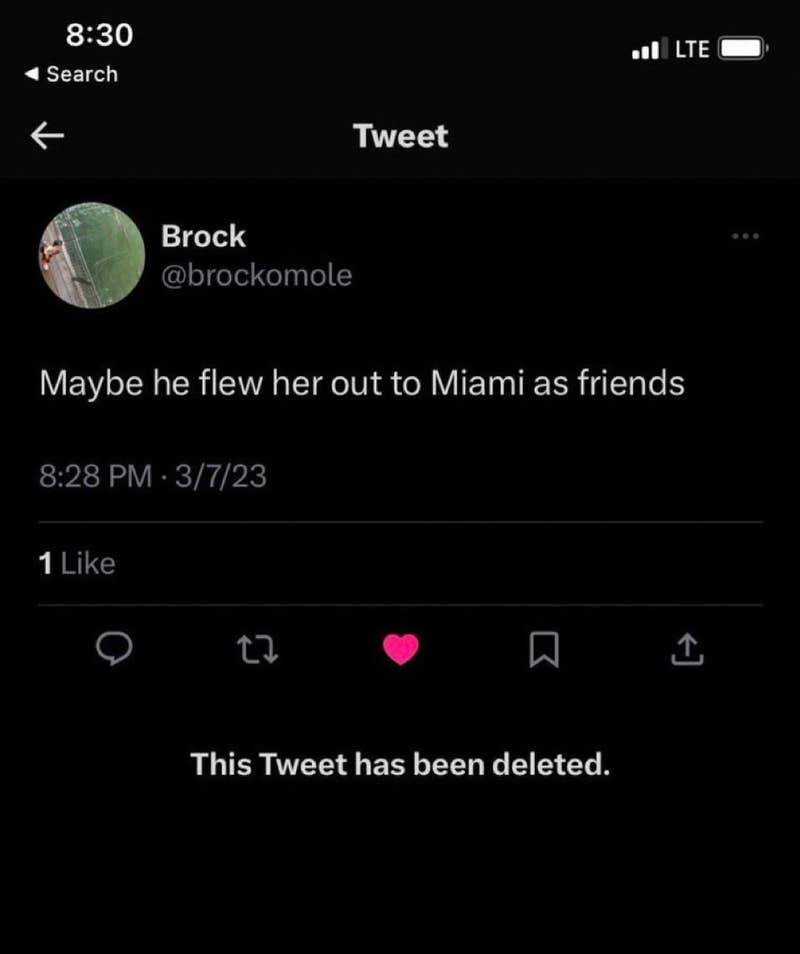Image resolution: width=800 pixels, height=954 pixels.
Task: Tap the LTE network indicator
Action: tap(691, 49)
